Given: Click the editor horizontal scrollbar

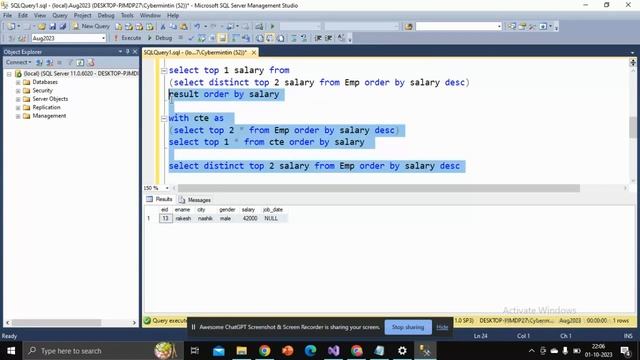Looking at the screenshot, I should click(378, 188).
